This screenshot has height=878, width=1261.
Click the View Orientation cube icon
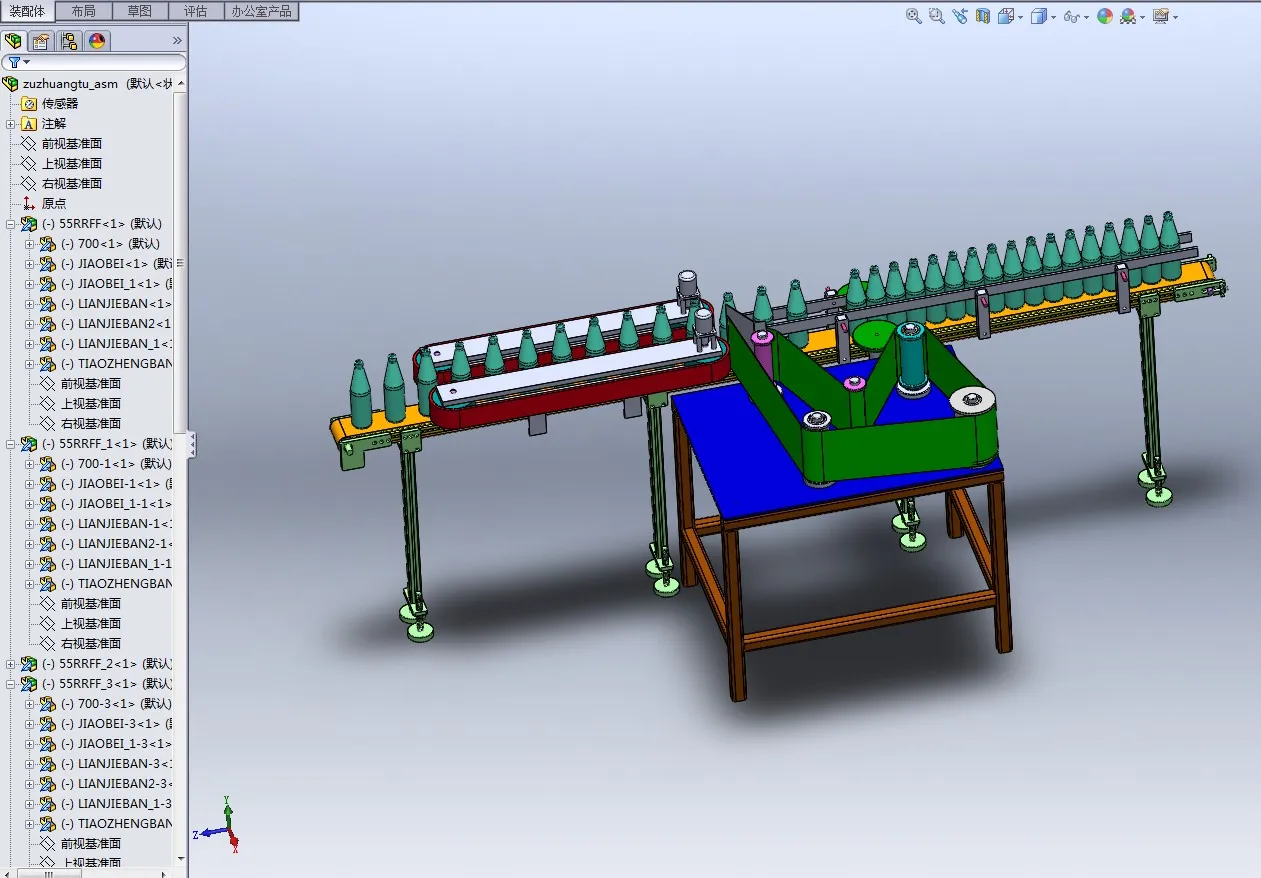pos(1005,16)
